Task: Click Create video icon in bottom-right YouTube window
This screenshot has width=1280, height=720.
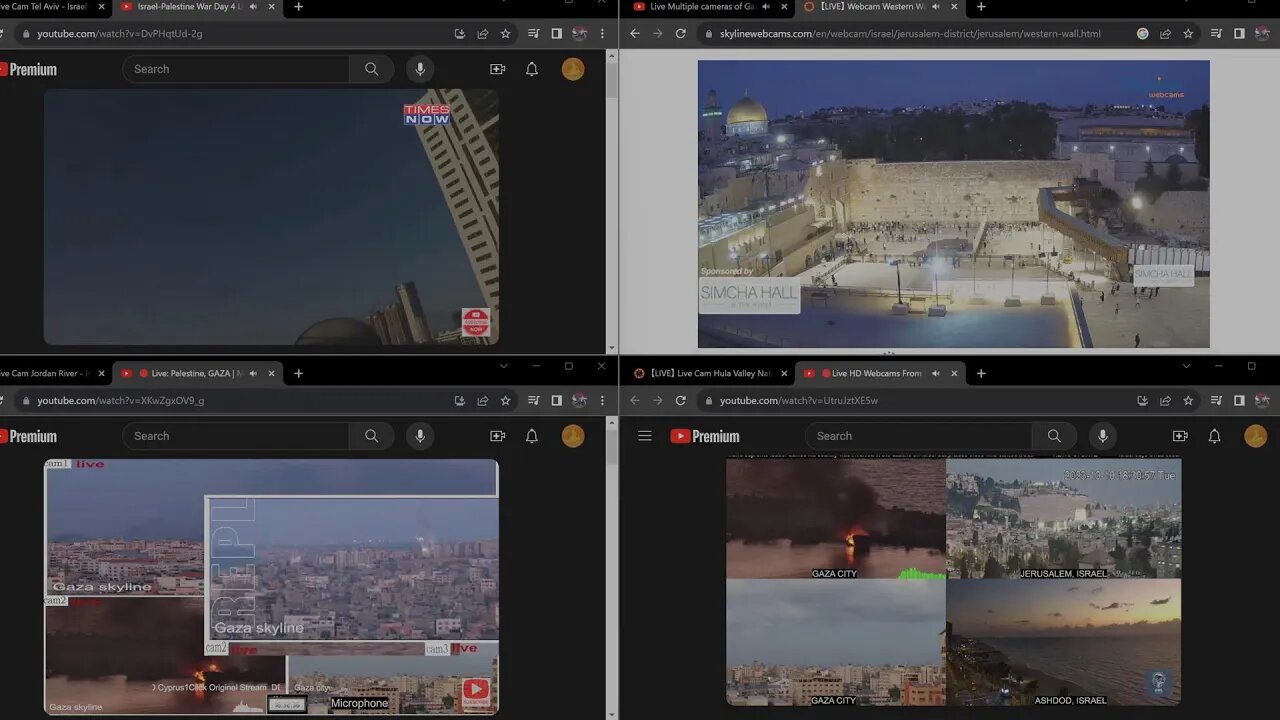Action: [x=1180, y=436]
